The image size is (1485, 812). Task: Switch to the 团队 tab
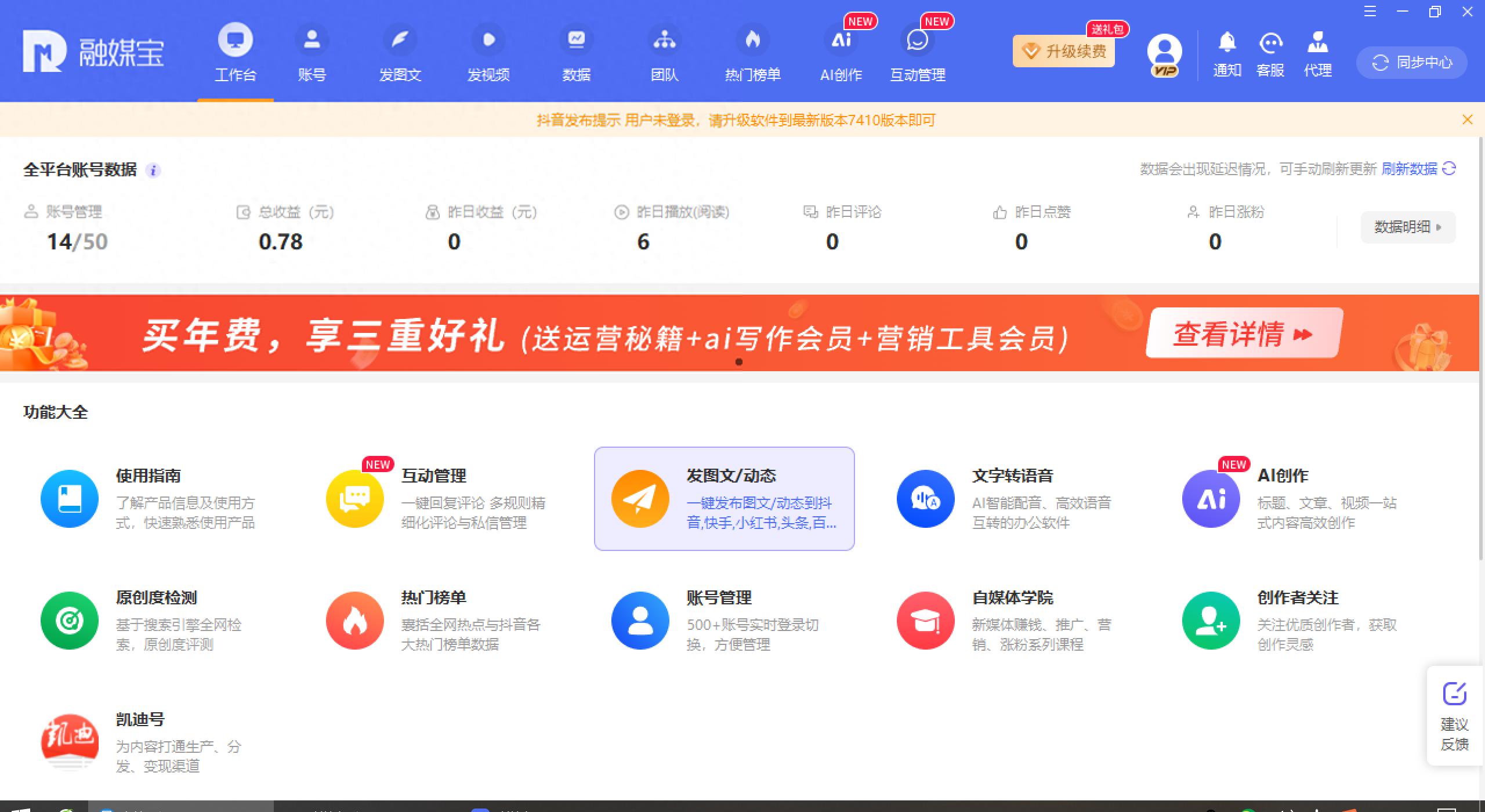[664, 52]
